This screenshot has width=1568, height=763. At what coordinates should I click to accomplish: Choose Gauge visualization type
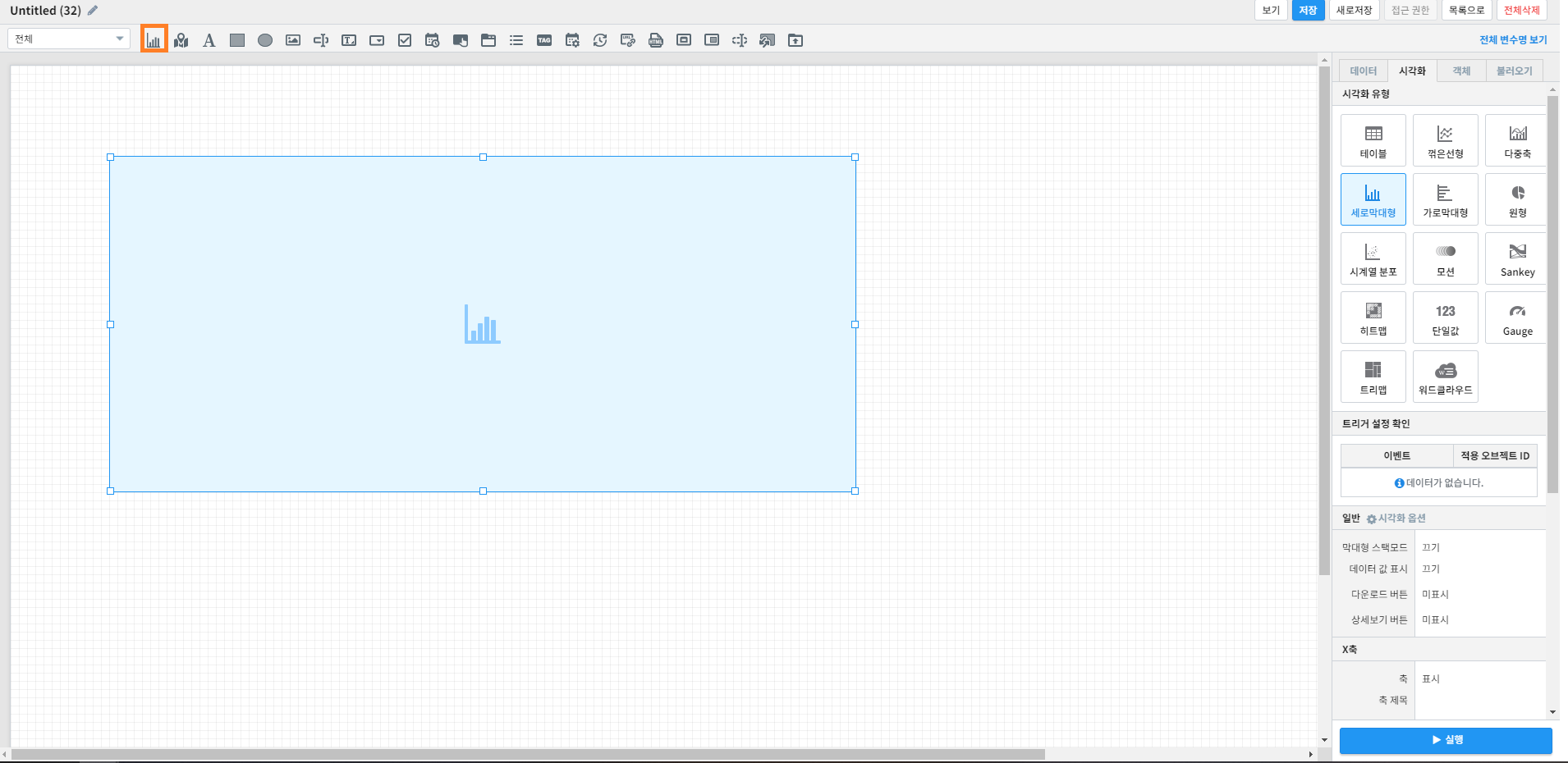pos(1516,318)
